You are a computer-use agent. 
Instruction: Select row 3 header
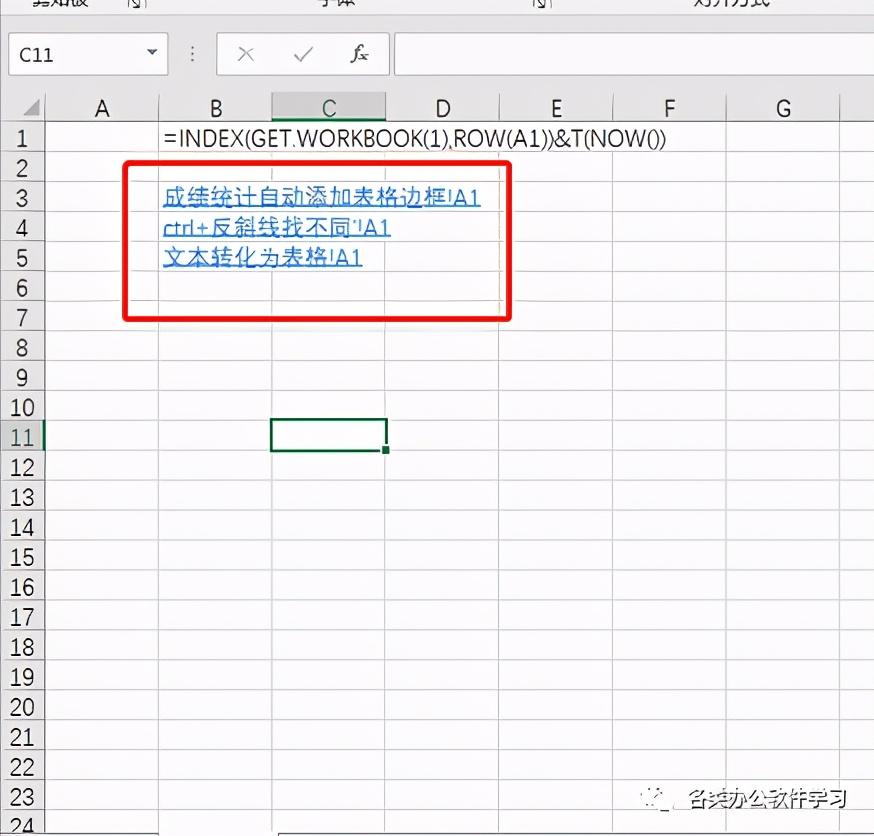point(22,198)
